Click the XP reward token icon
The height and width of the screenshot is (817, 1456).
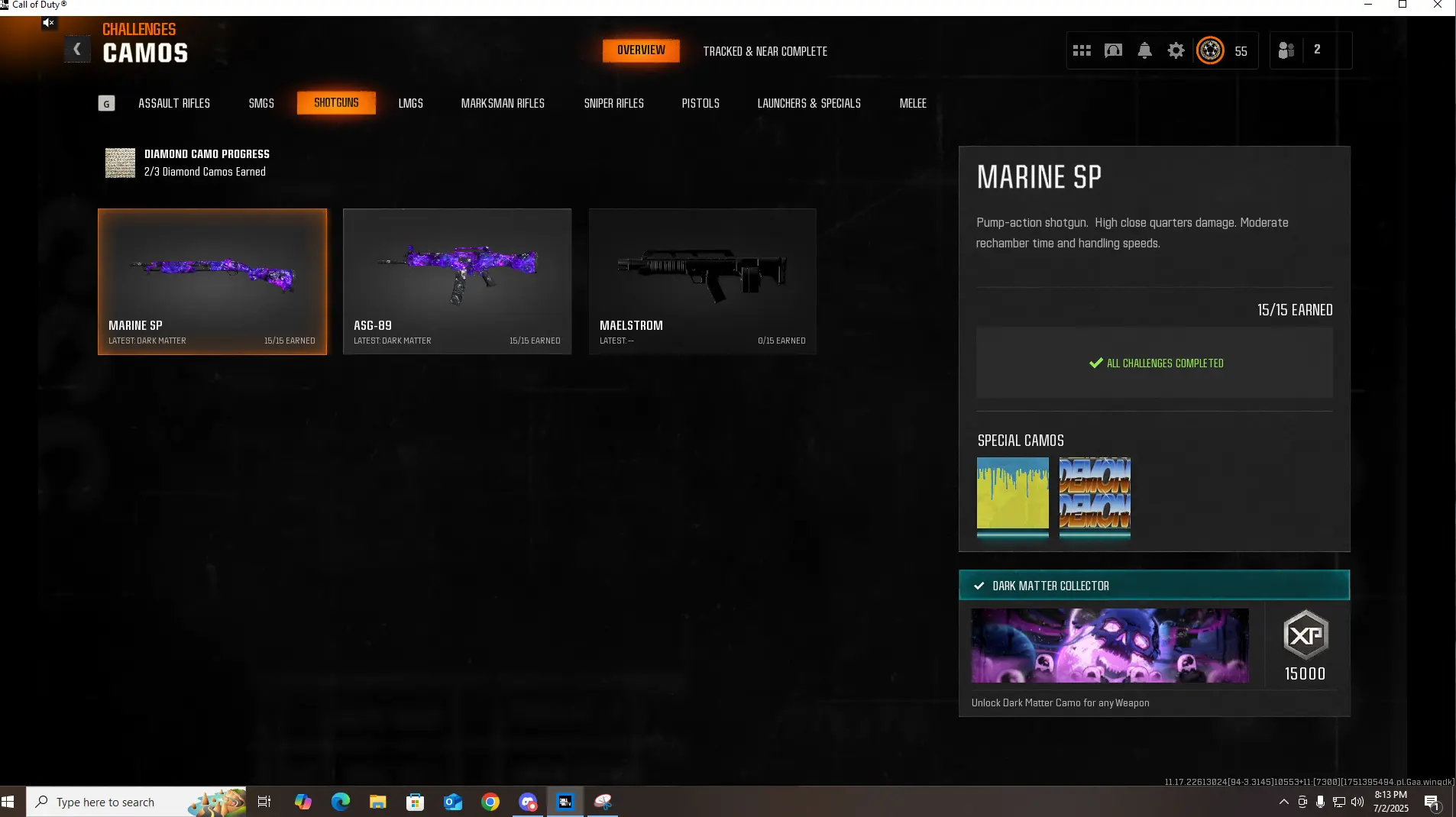click(1306, 635)
